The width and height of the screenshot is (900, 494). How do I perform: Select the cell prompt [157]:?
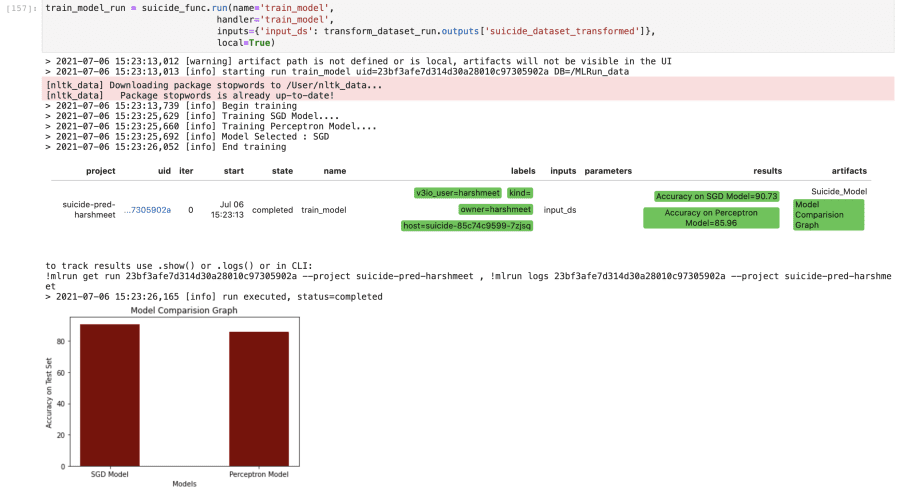(21, 8)
